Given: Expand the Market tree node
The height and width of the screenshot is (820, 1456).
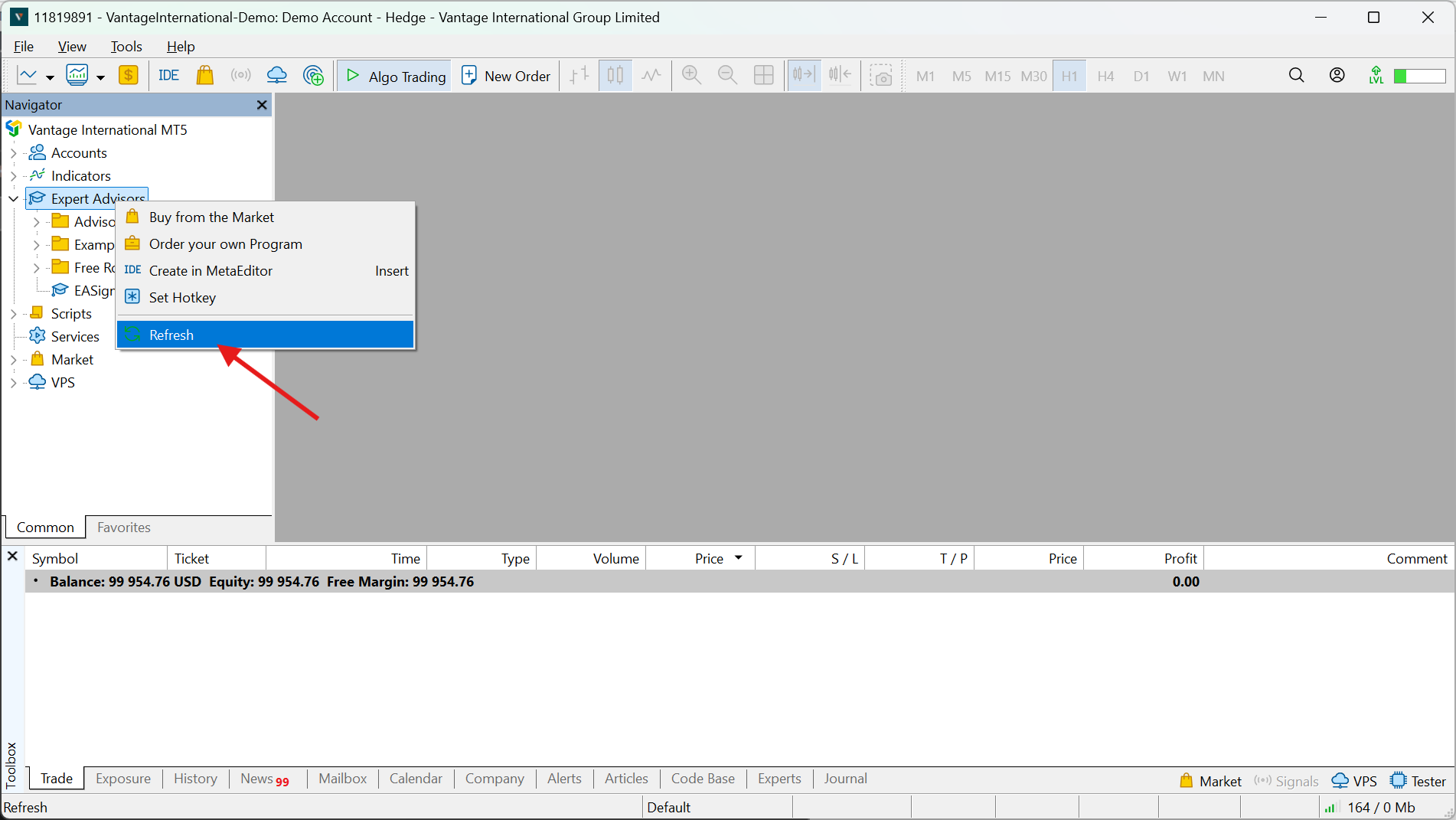Looking at the screenshot, I should point(13,360).
